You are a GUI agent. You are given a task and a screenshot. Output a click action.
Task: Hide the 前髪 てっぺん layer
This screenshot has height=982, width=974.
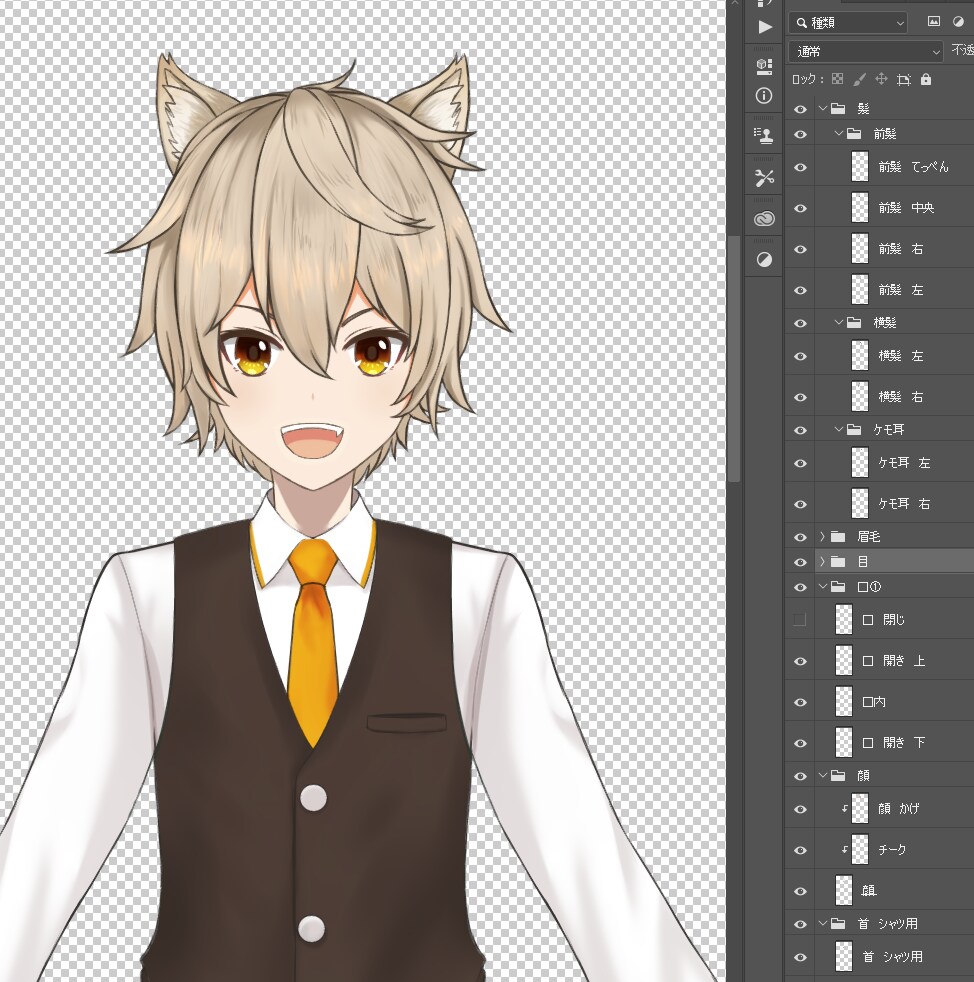[800, 167]
